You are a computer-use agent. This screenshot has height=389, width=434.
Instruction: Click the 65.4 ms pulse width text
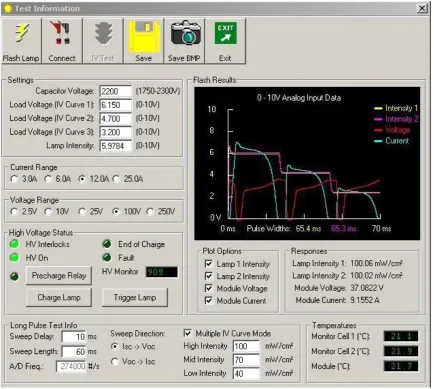click(x=308, y=229)
